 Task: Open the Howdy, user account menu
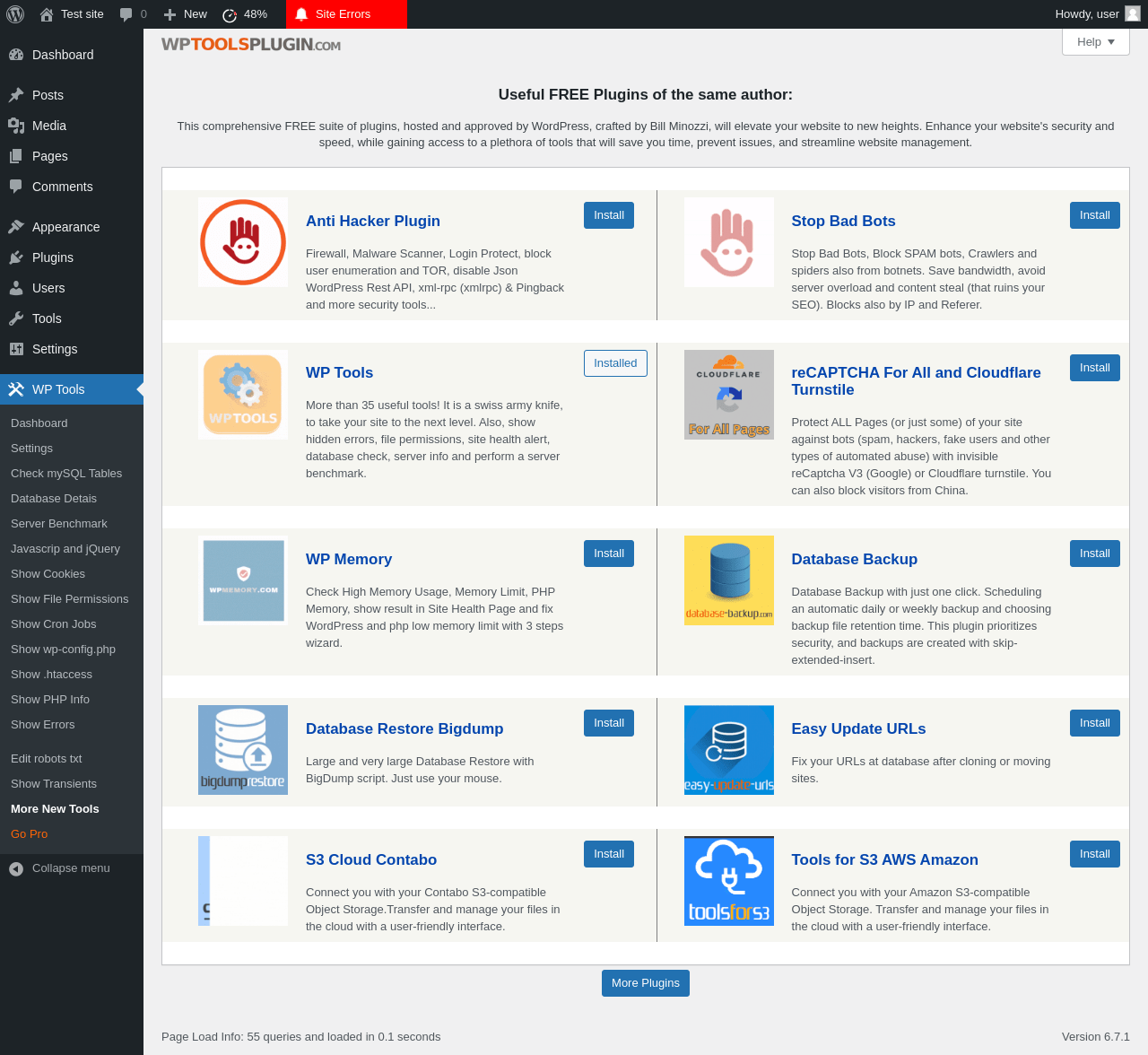coord(1098,14)
